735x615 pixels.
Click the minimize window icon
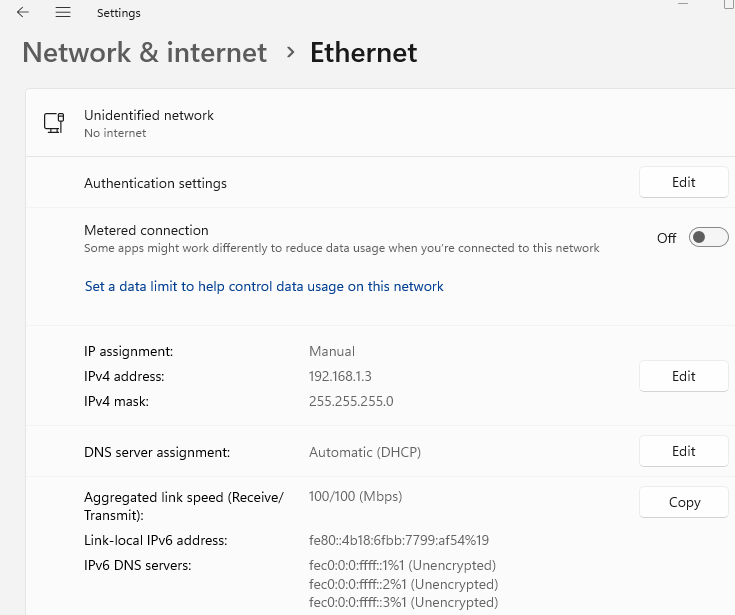[x=683, y=4]
